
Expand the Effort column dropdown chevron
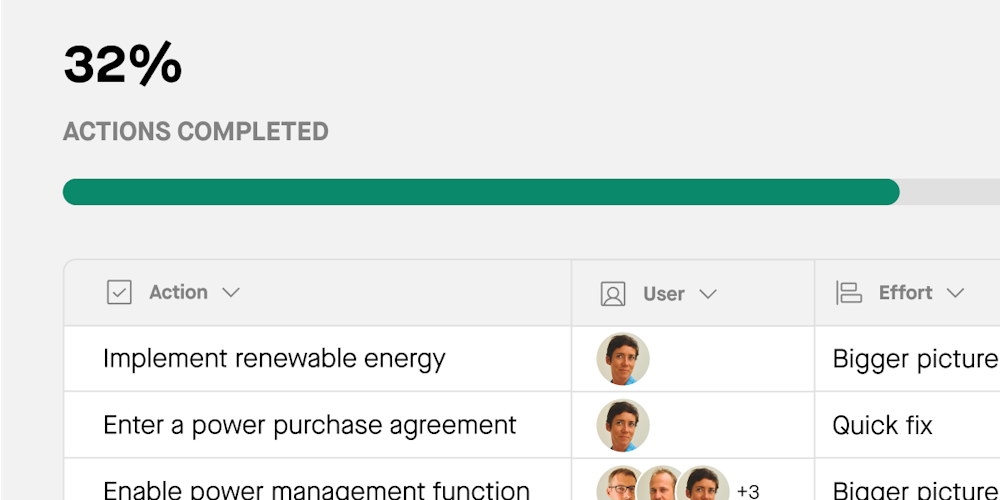tap(955, 292)
